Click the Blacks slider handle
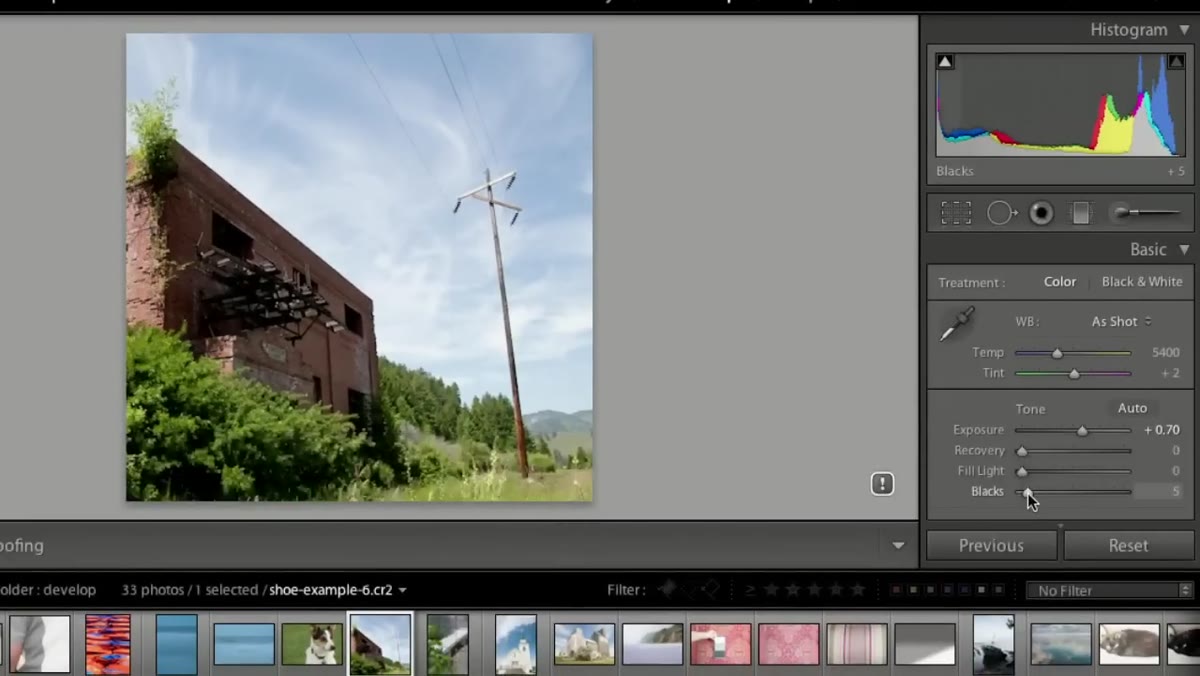Viewport: 1200px width, 676px height. tap(1027, 491)
